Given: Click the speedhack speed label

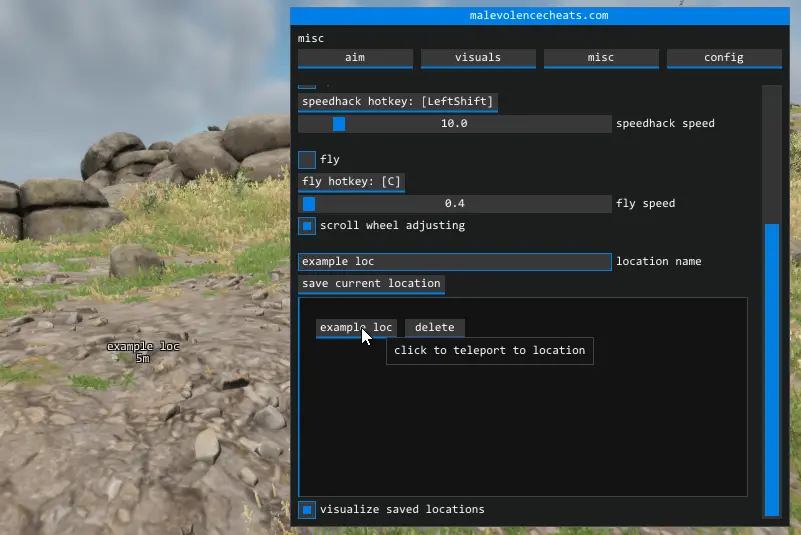Looking at the screenshot, I should pyautogui.click(x=665, y=124).
